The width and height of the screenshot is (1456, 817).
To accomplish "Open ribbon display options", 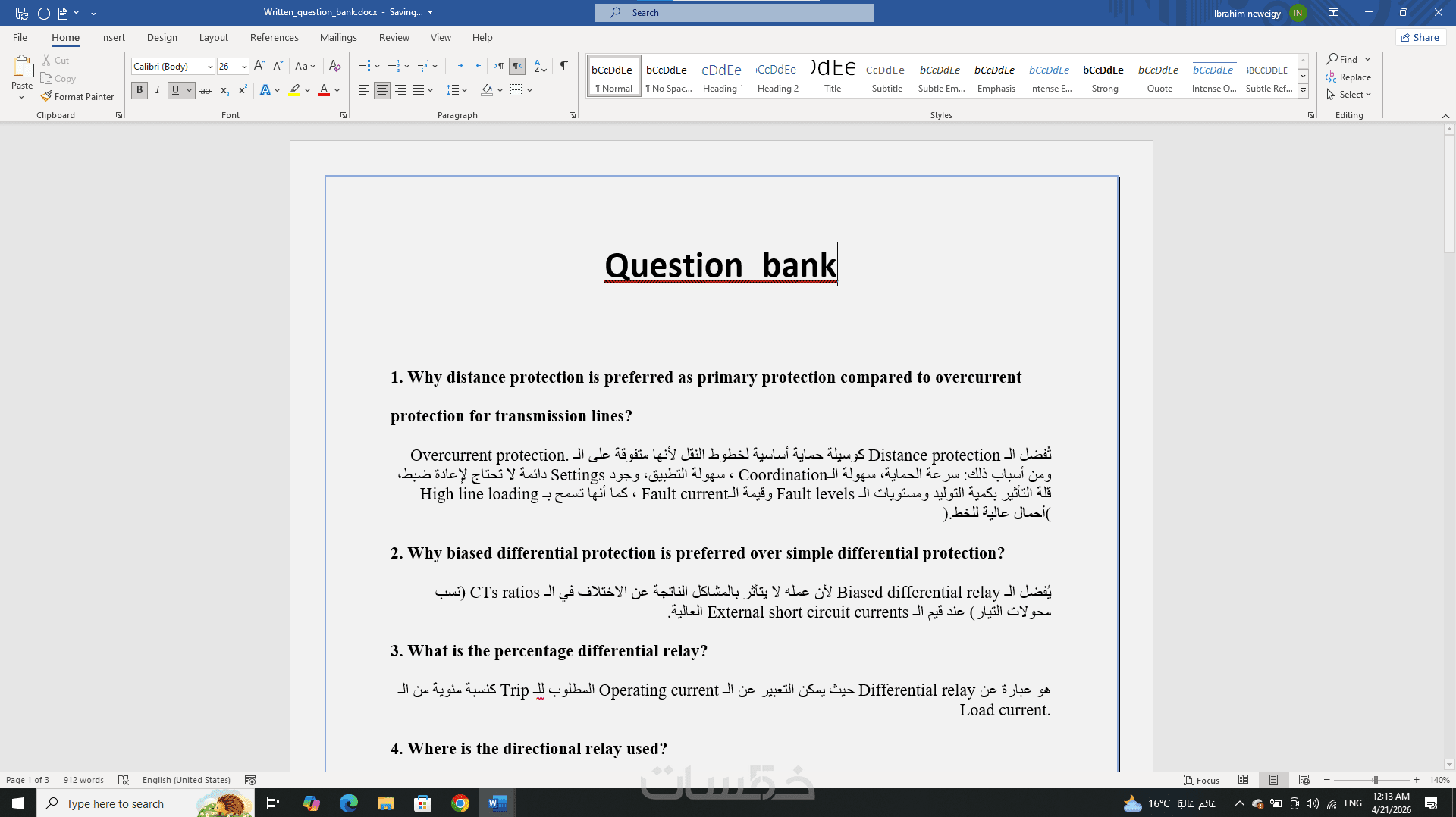I will 1333,12.
